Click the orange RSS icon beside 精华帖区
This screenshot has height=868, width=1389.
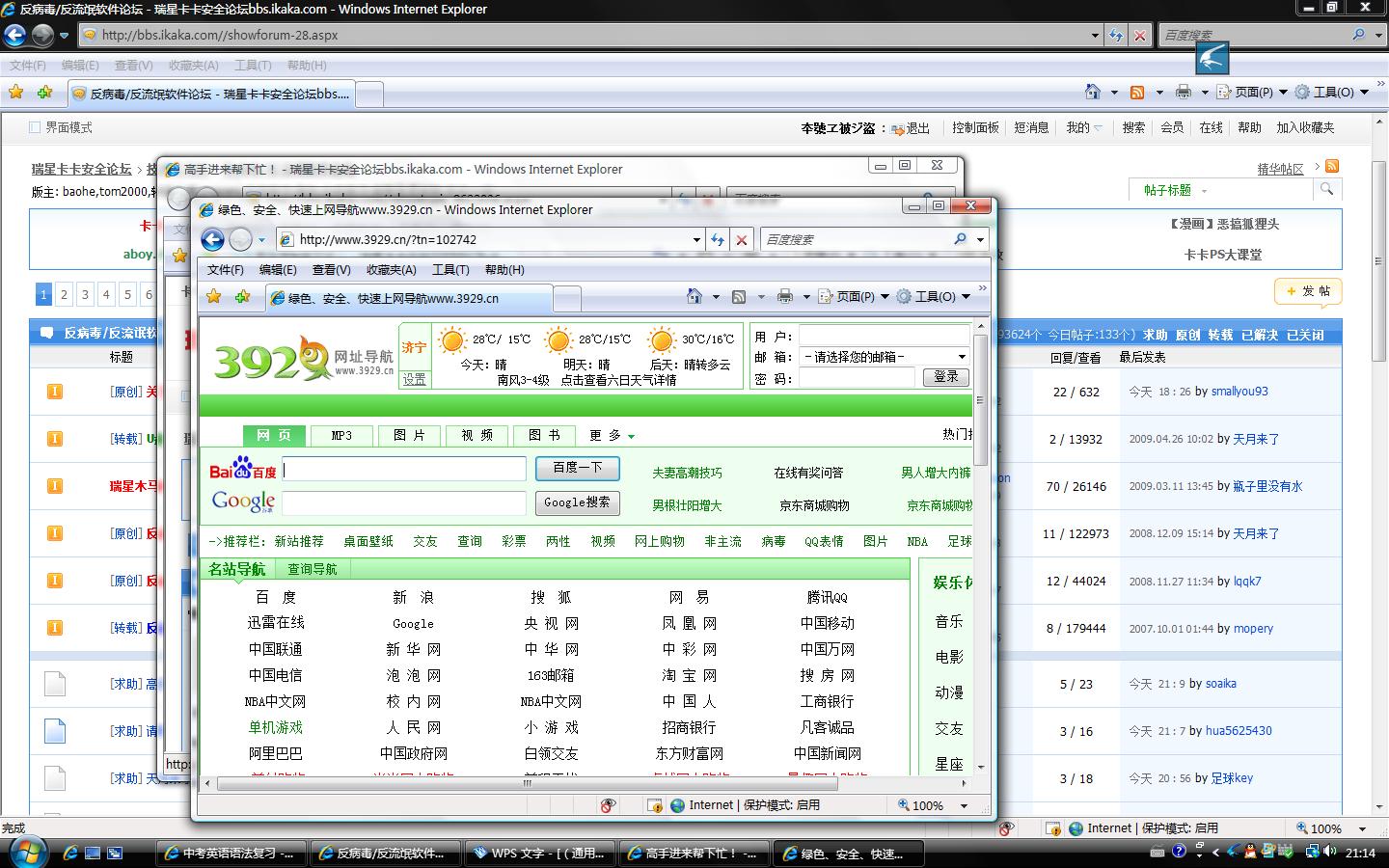[x=1332, y=167]
